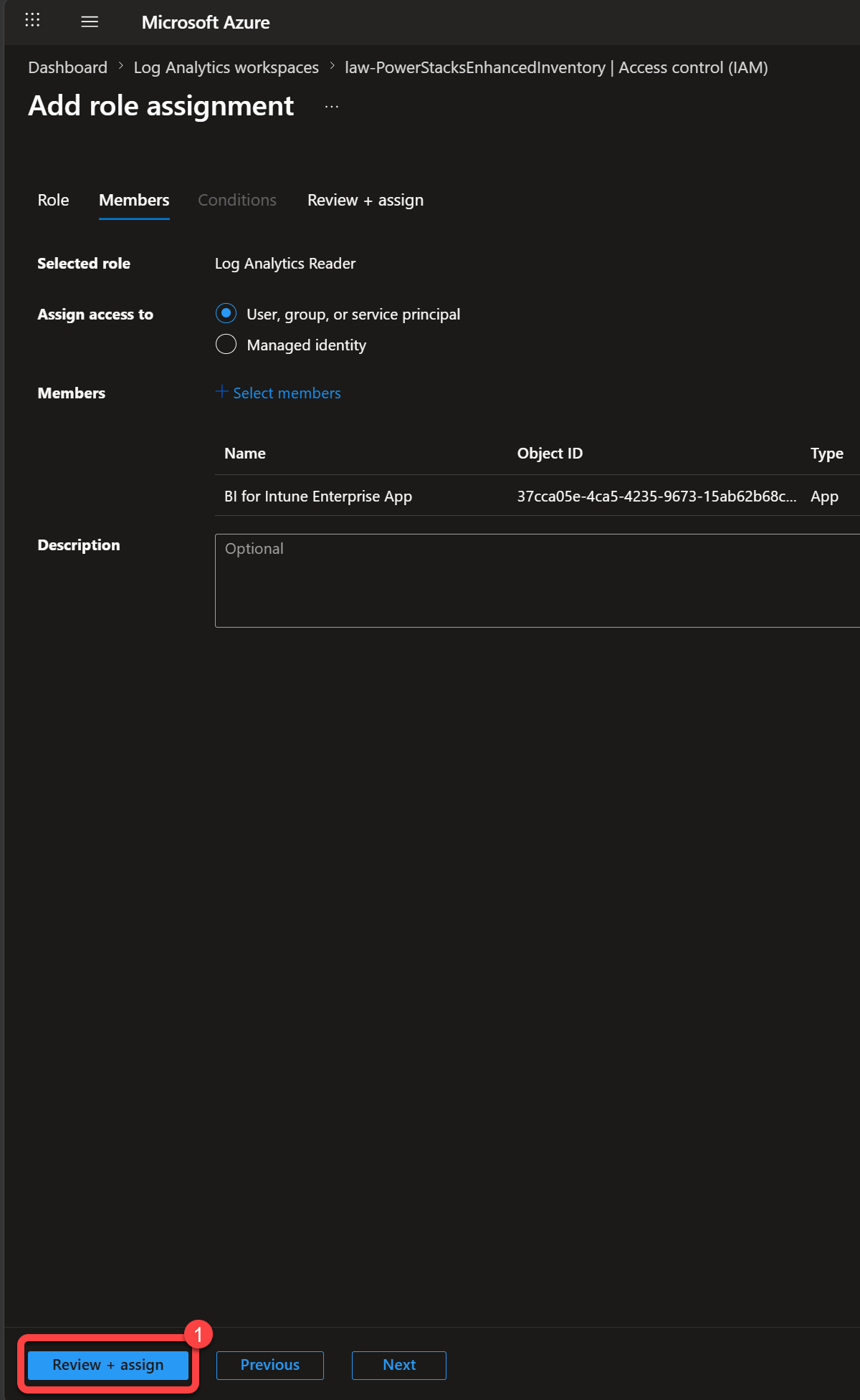Click the Assign access to label
860x1400 pixels.
(95, 315)
